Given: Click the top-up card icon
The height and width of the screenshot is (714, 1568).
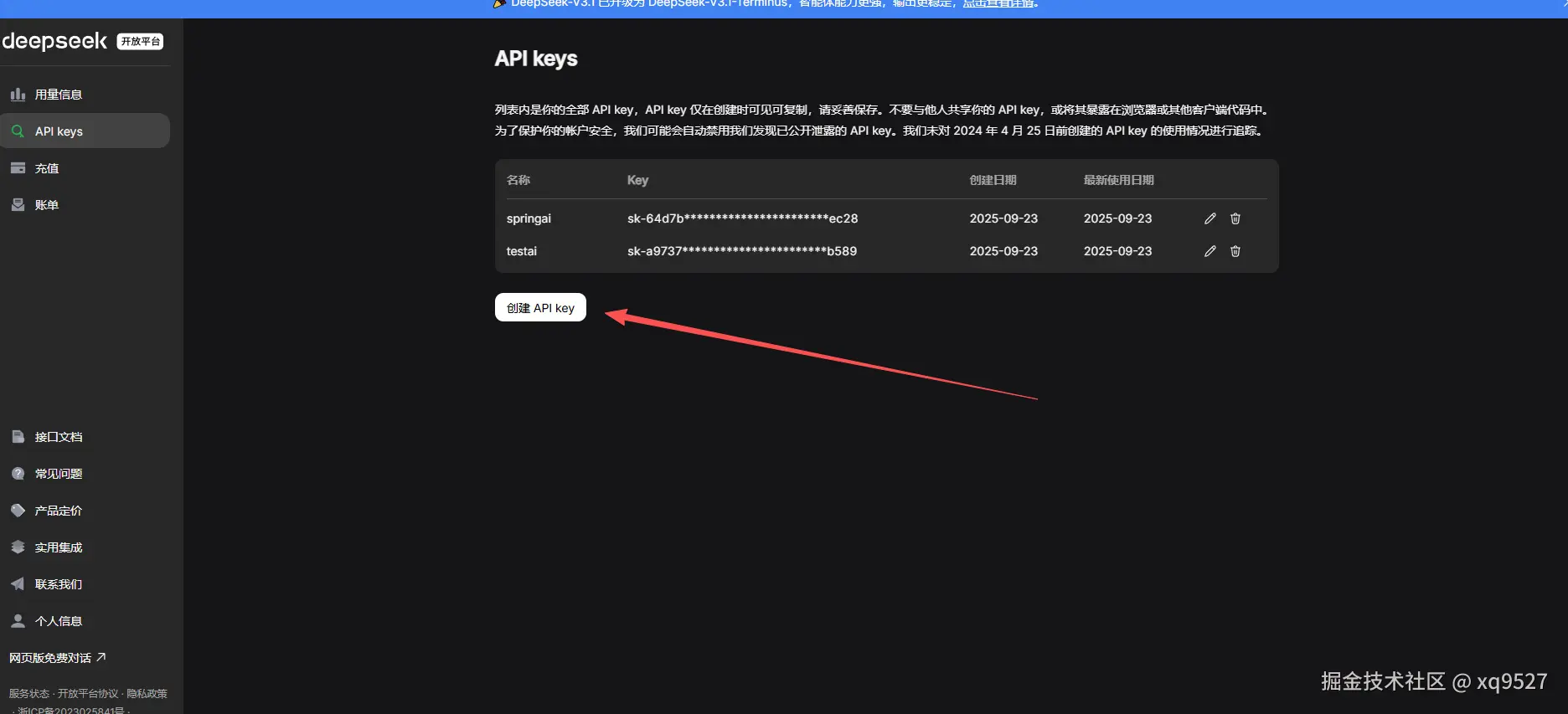Looking at the screenshot, I should (18, 168).
